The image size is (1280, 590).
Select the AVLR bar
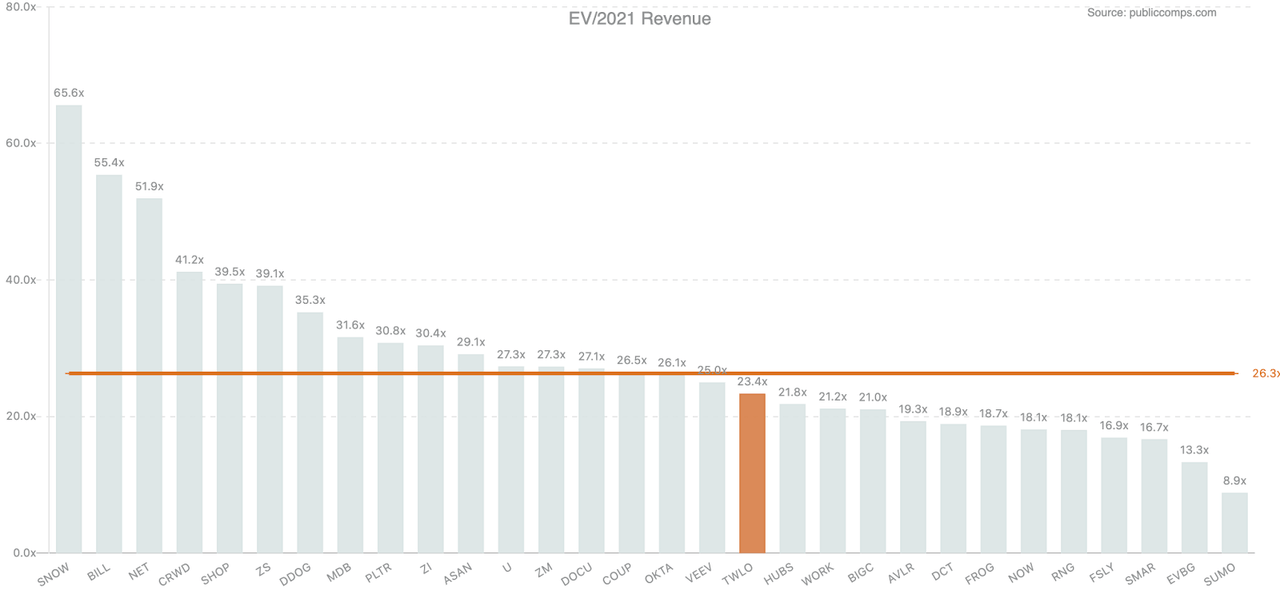(913, 487)
